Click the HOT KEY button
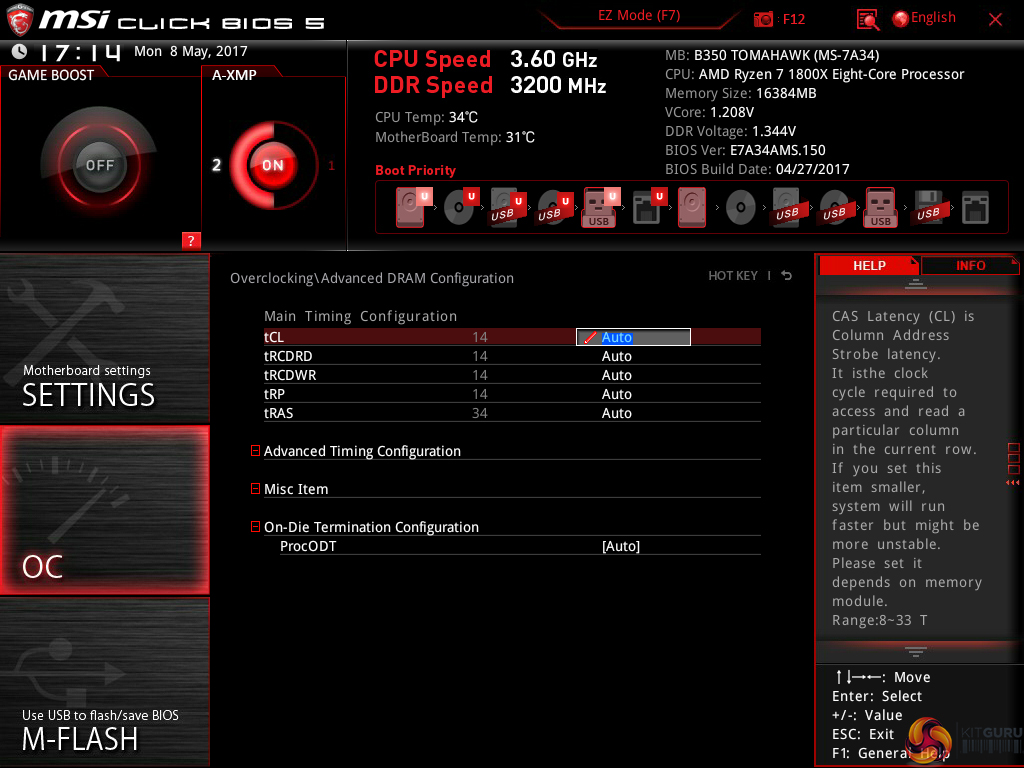This screenshot has height=768, width=1024. tap(733, 276)
